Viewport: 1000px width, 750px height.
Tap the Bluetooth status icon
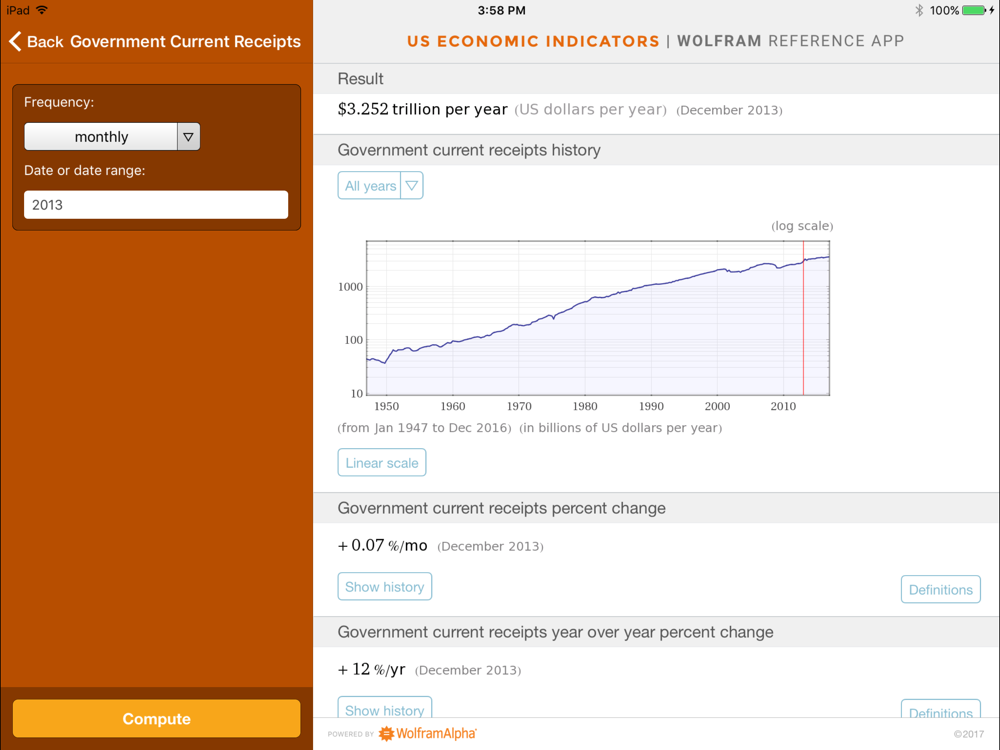coord(919,10)
